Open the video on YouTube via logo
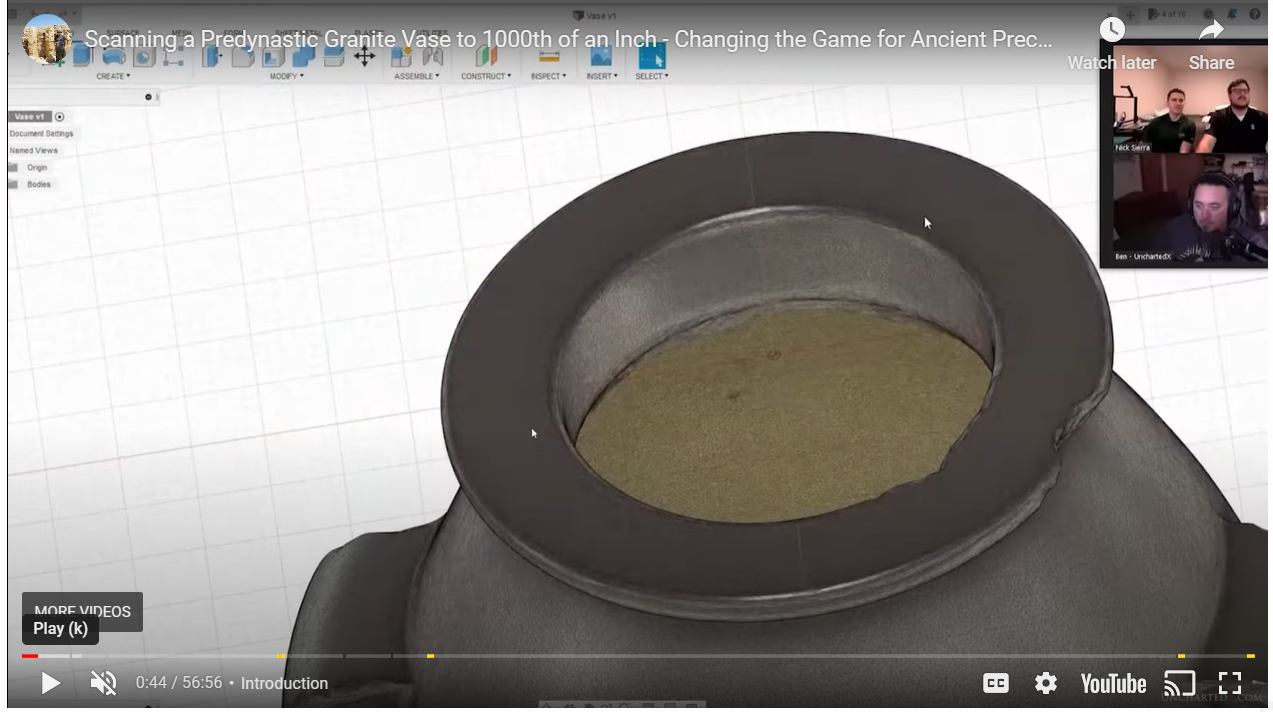The height and width of the screenshot is (712, 1273). (x=1113, y=683)
